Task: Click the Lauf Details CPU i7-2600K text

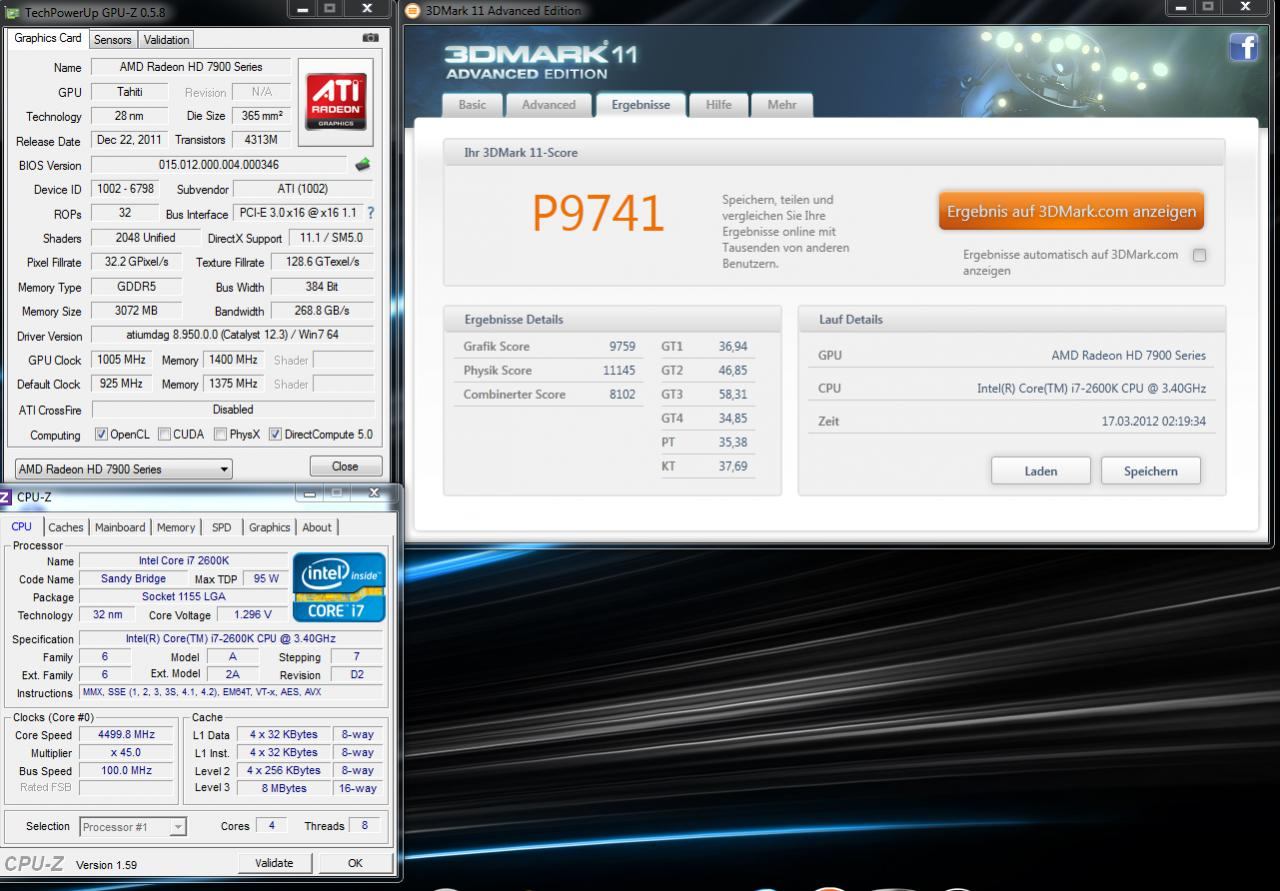Action: coord(1091,388)
